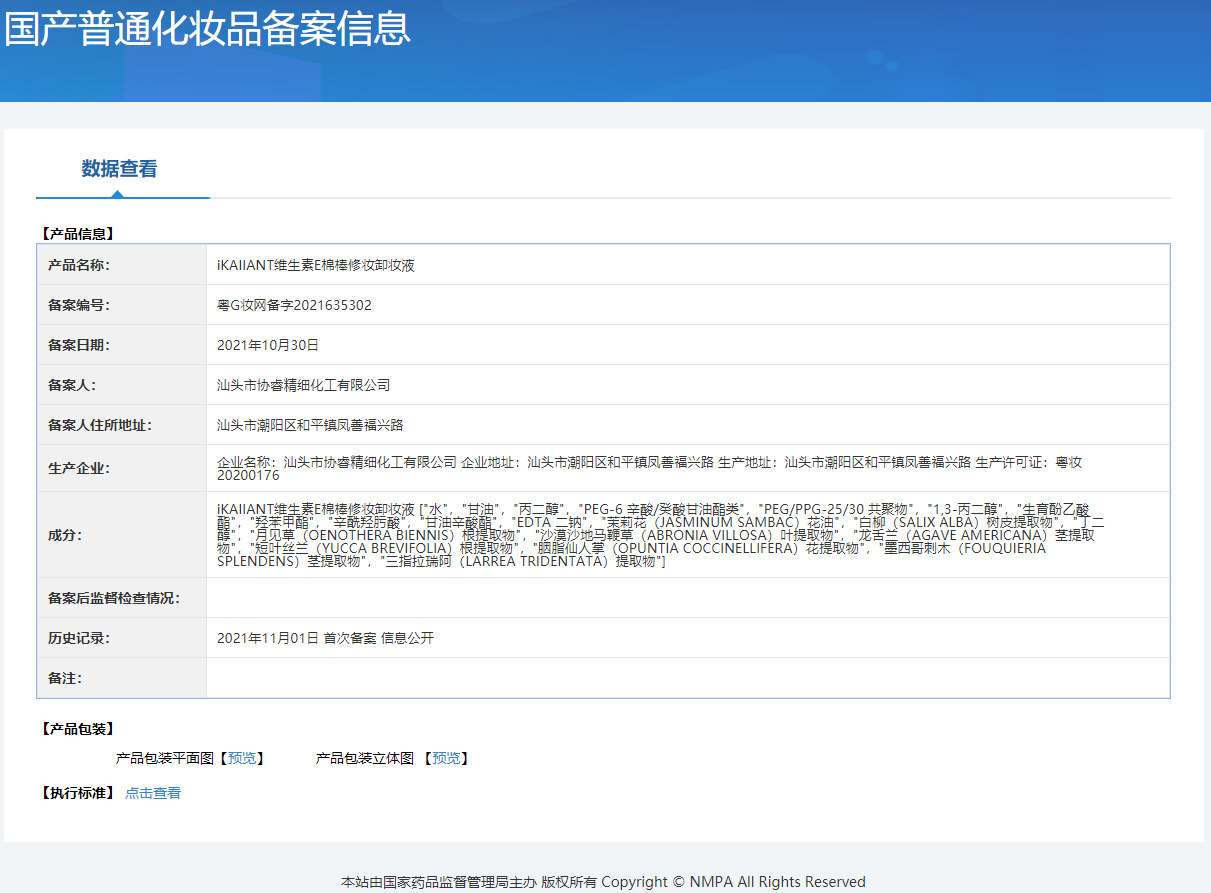The image size is (1211, 893).
Task: Click the 产品名称 label cell
Action: [122, 265]
